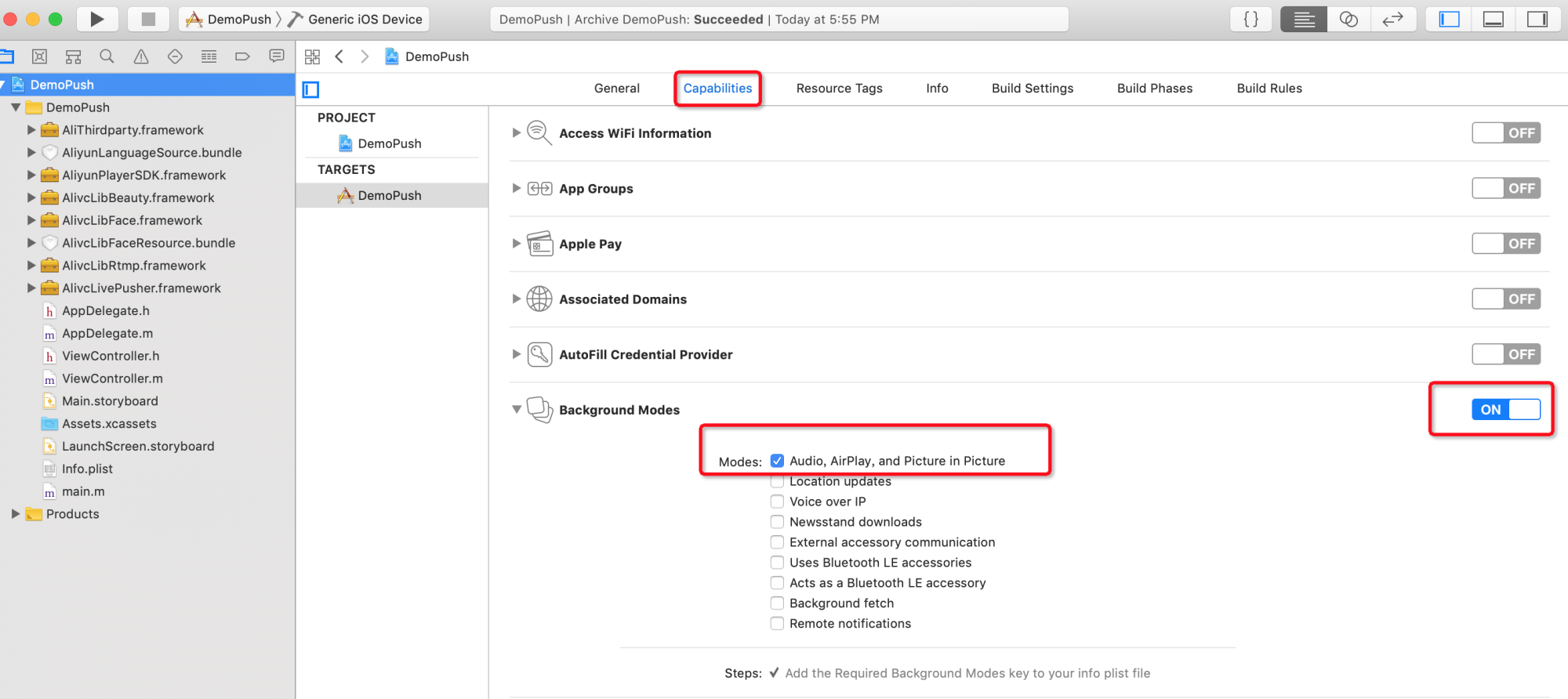This screenshot has height=699, width=1568.
Task: Open the symbol navigator
Action: [73, 56]
